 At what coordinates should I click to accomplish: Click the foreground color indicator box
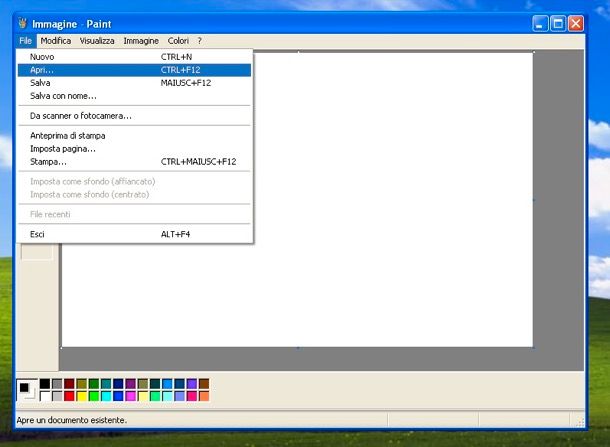pyautogui.click(x=24, y=387)
